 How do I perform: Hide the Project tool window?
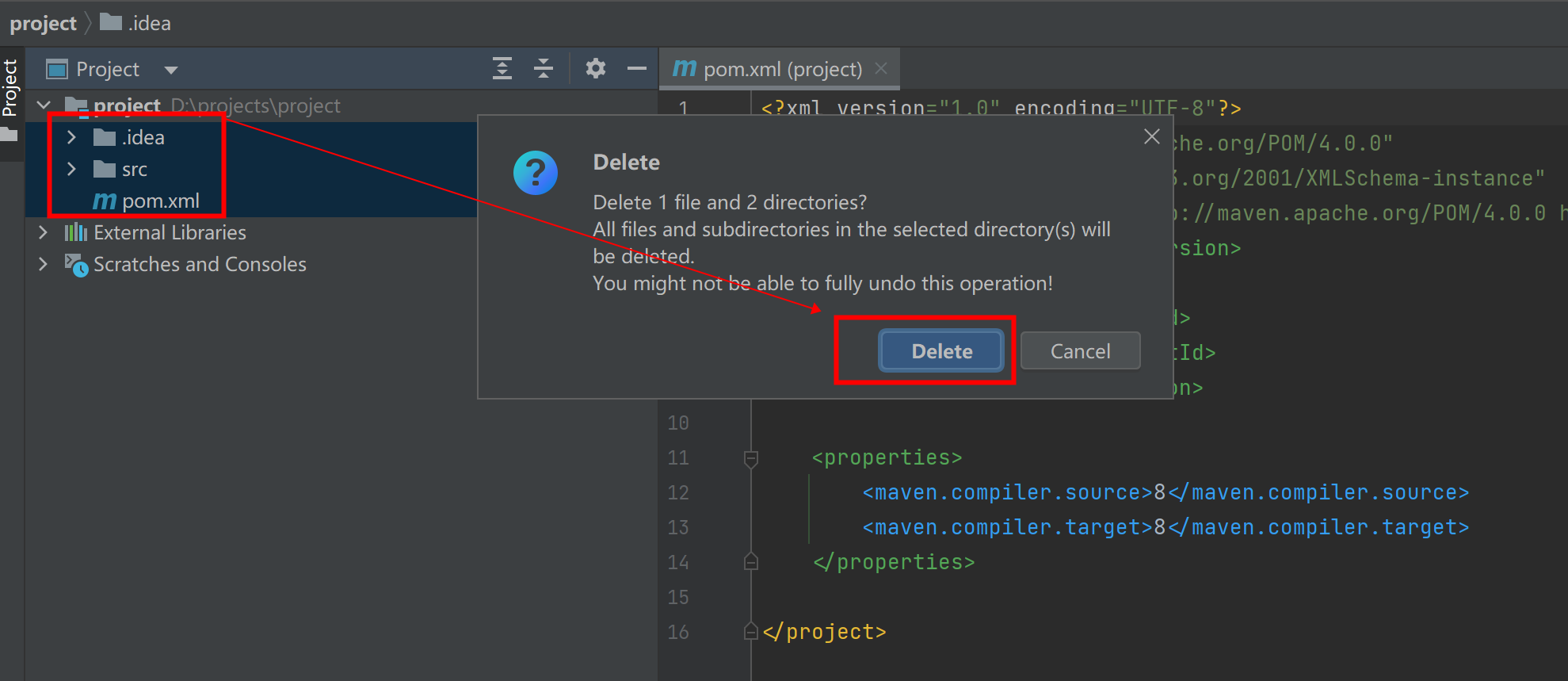point(637,69)
